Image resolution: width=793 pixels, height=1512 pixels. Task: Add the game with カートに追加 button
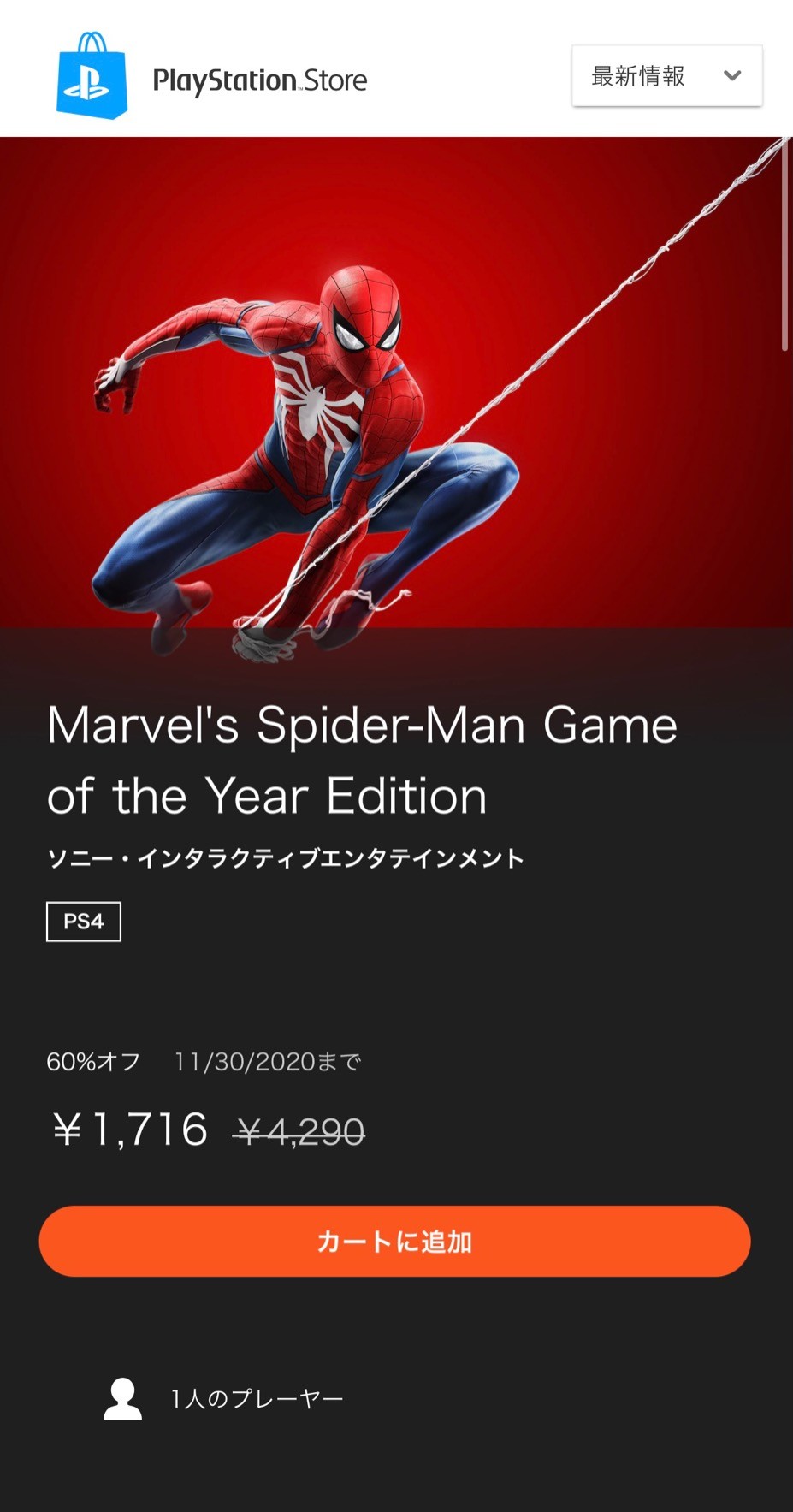click(394, 1241)
